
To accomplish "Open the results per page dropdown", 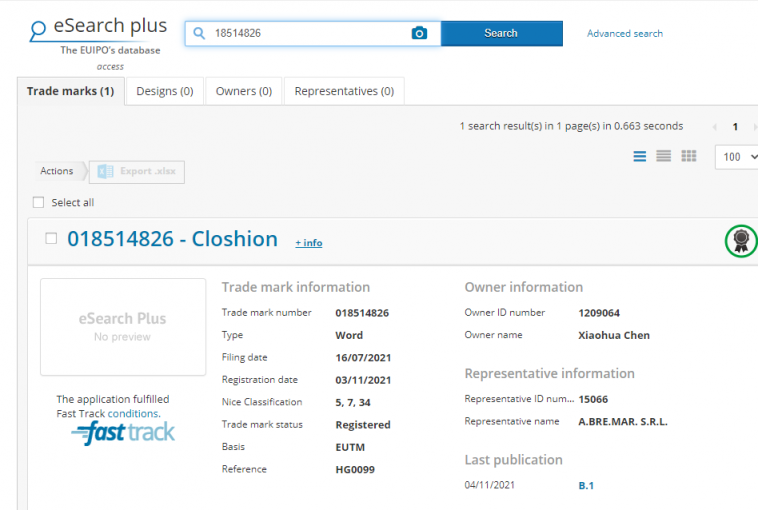I will (737, 157).
